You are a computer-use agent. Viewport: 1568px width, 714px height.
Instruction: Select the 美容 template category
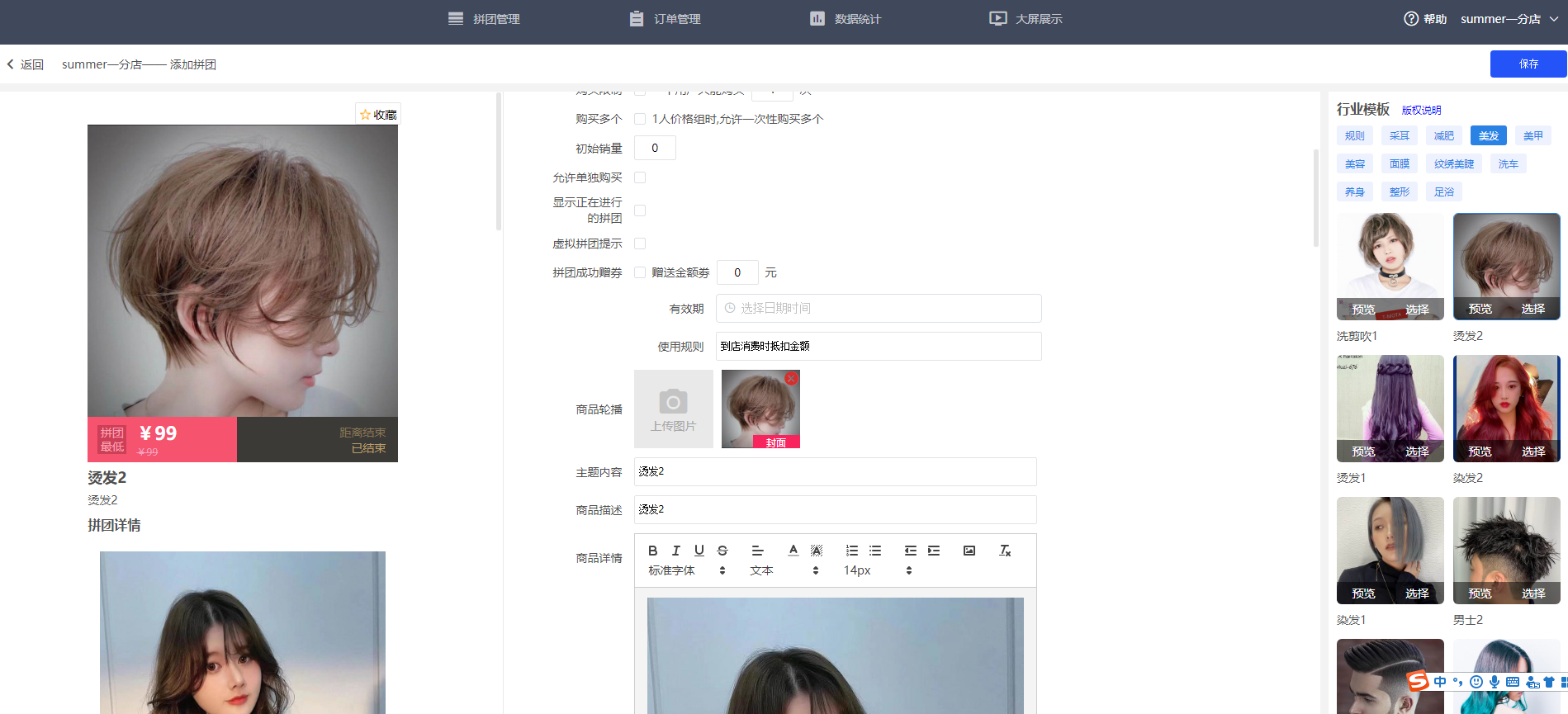(1355, 164)
